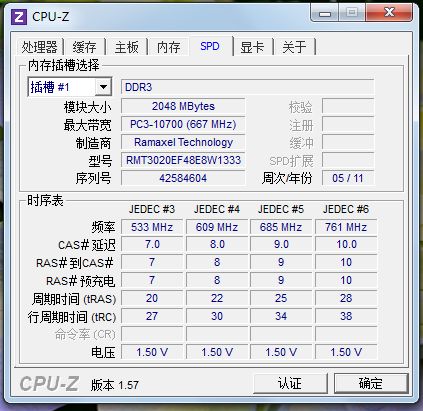
Task: Click the JEDEC #4 column header
Action: (x=217, y=209)
